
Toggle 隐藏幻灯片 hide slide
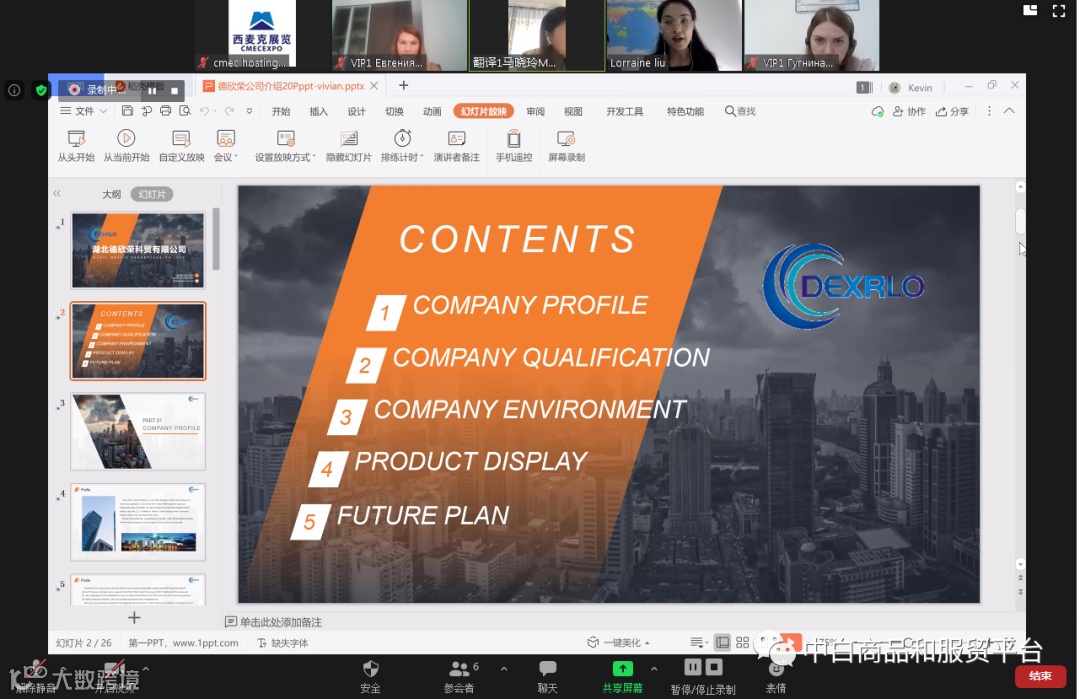(x=349, y=145)
